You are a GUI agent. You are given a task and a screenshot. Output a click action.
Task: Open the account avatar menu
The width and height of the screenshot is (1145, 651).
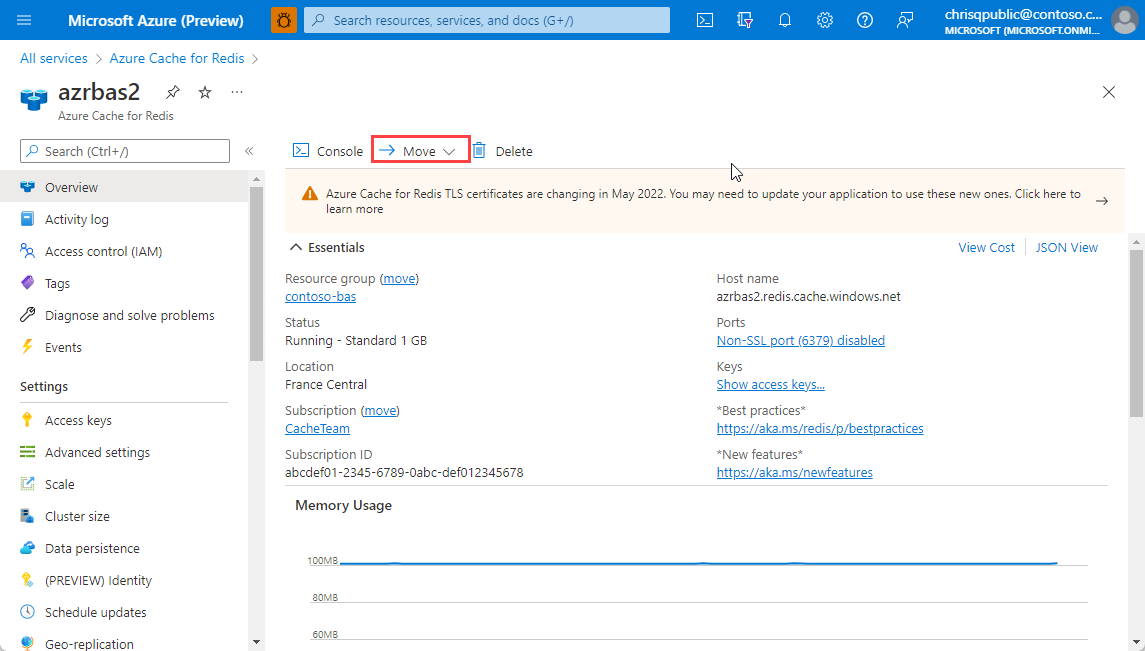tap(1123, 19)
